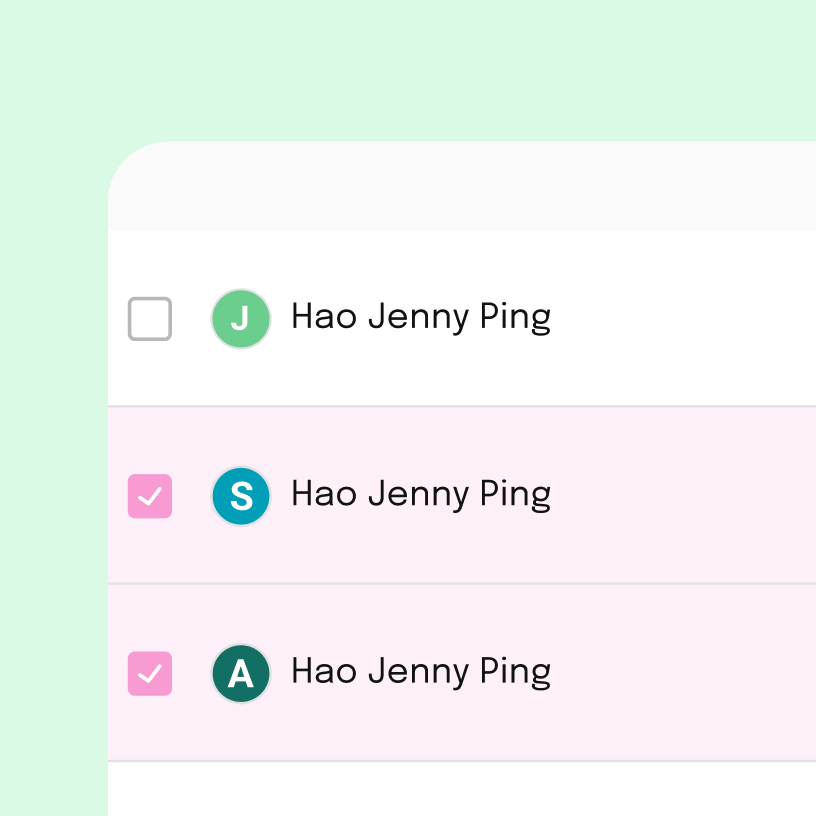This screenshot has height=816, width=816.
Task: Open Hao Jenny Ping next to the A avatar
Action: pos(420,672)
